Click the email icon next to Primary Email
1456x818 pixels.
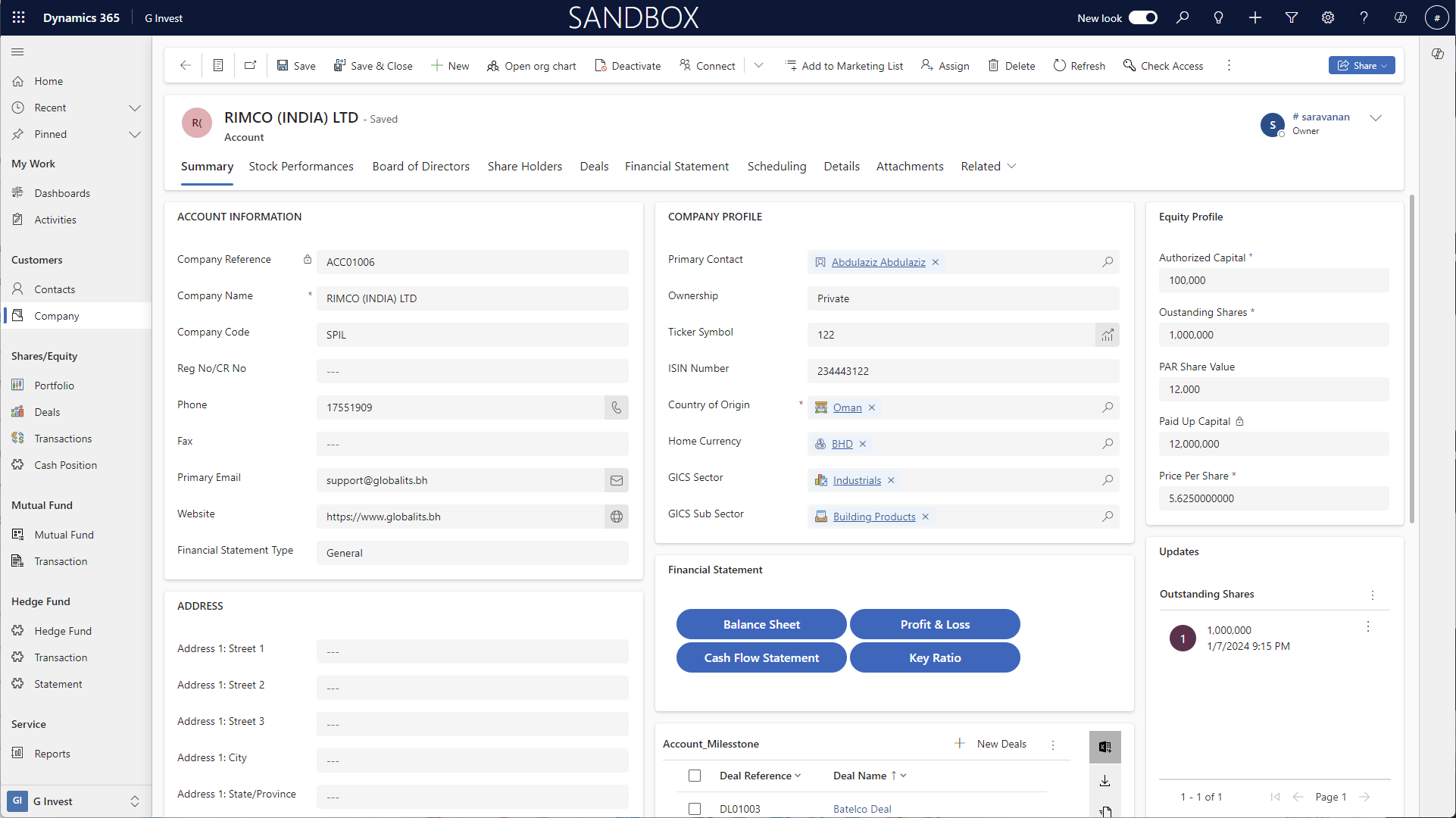tap(617, 480)
